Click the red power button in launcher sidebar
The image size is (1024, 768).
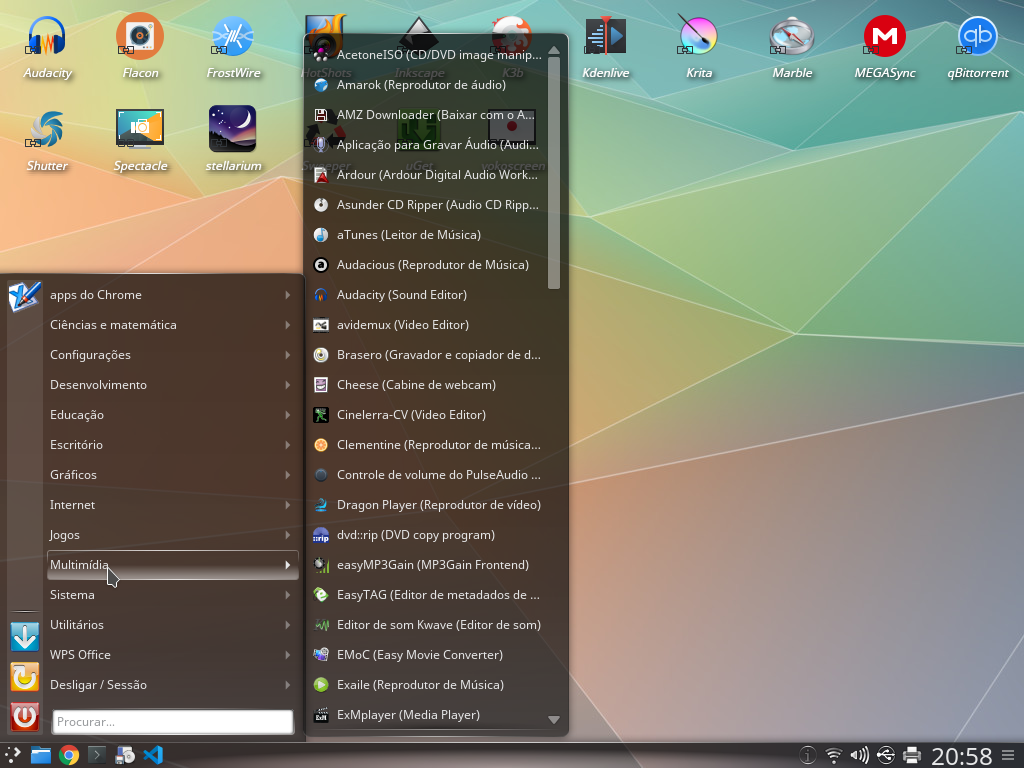(25, 716)
